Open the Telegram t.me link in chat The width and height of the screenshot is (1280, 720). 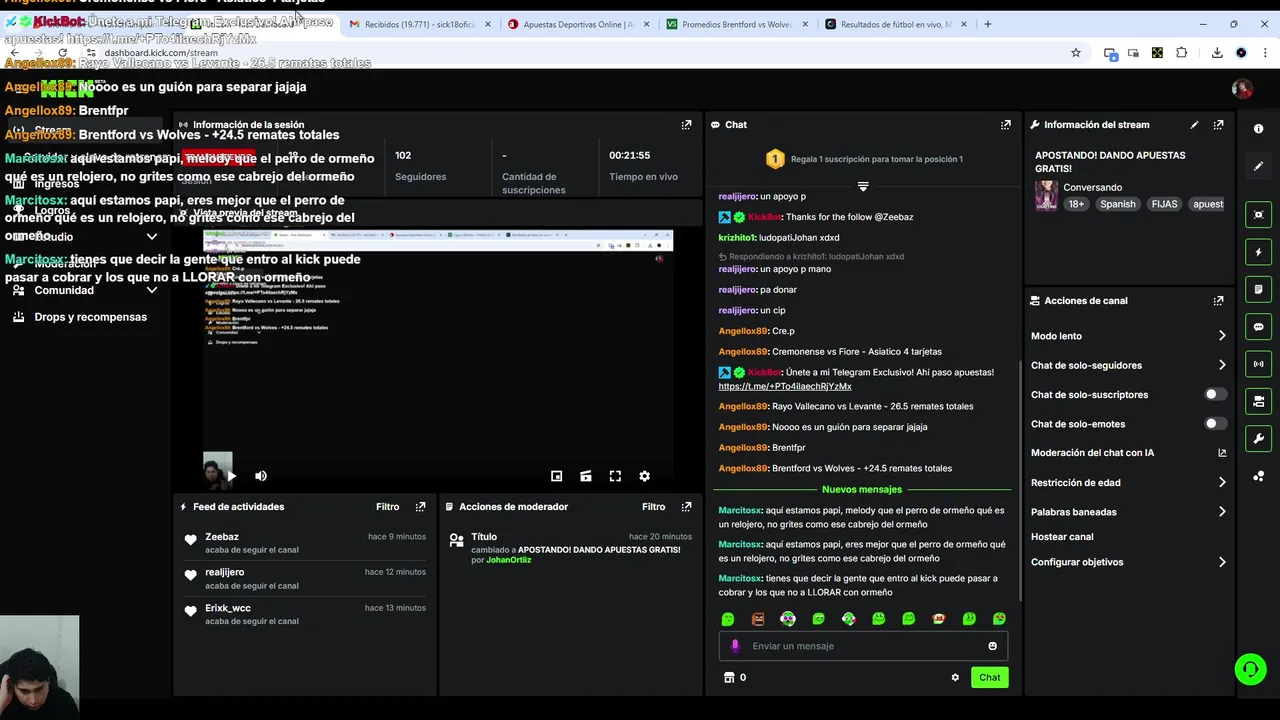click(785, 386)
